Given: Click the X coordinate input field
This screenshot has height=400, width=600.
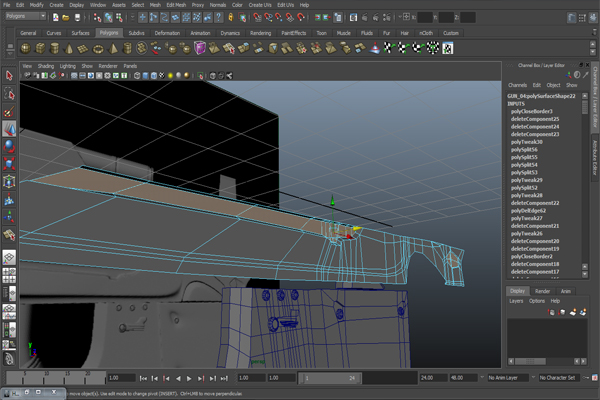Looking at the screenshot, I should [425, 17].
